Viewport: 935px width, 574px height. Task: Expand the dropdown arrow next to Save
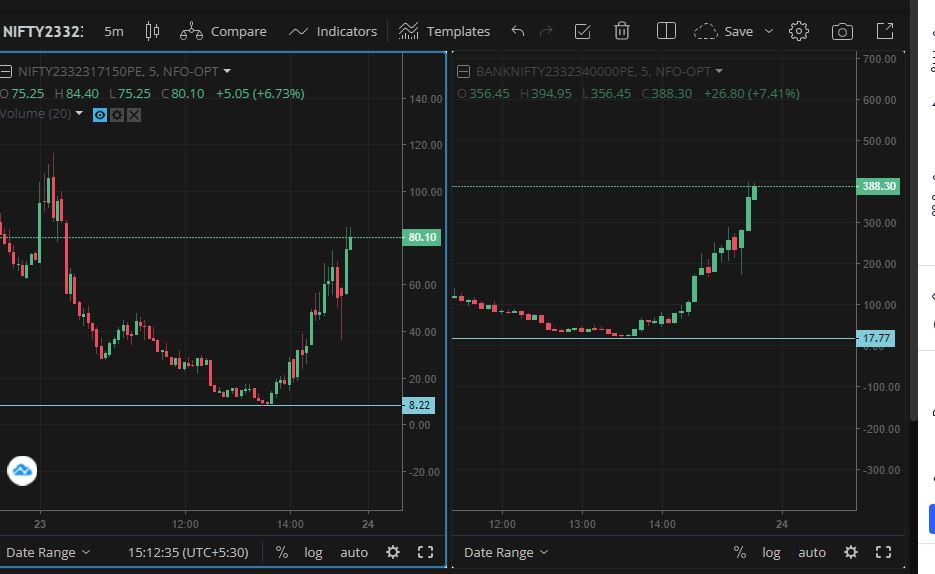(x=769, y=31)
